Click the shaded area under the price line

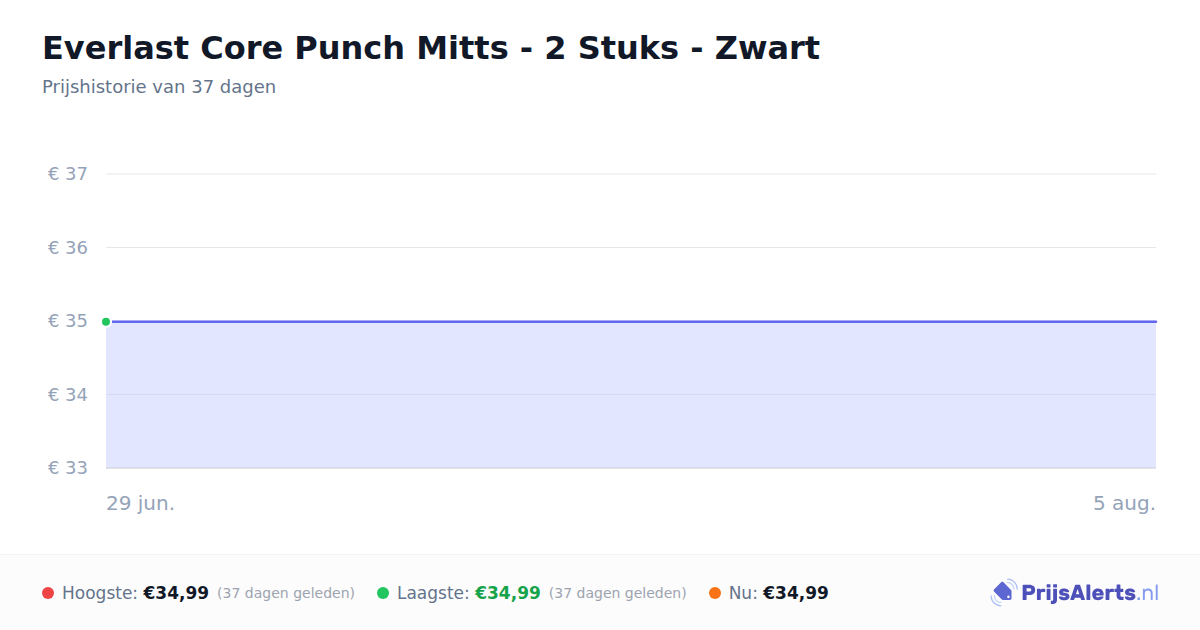pyautogui.click(x=631, y=395)
